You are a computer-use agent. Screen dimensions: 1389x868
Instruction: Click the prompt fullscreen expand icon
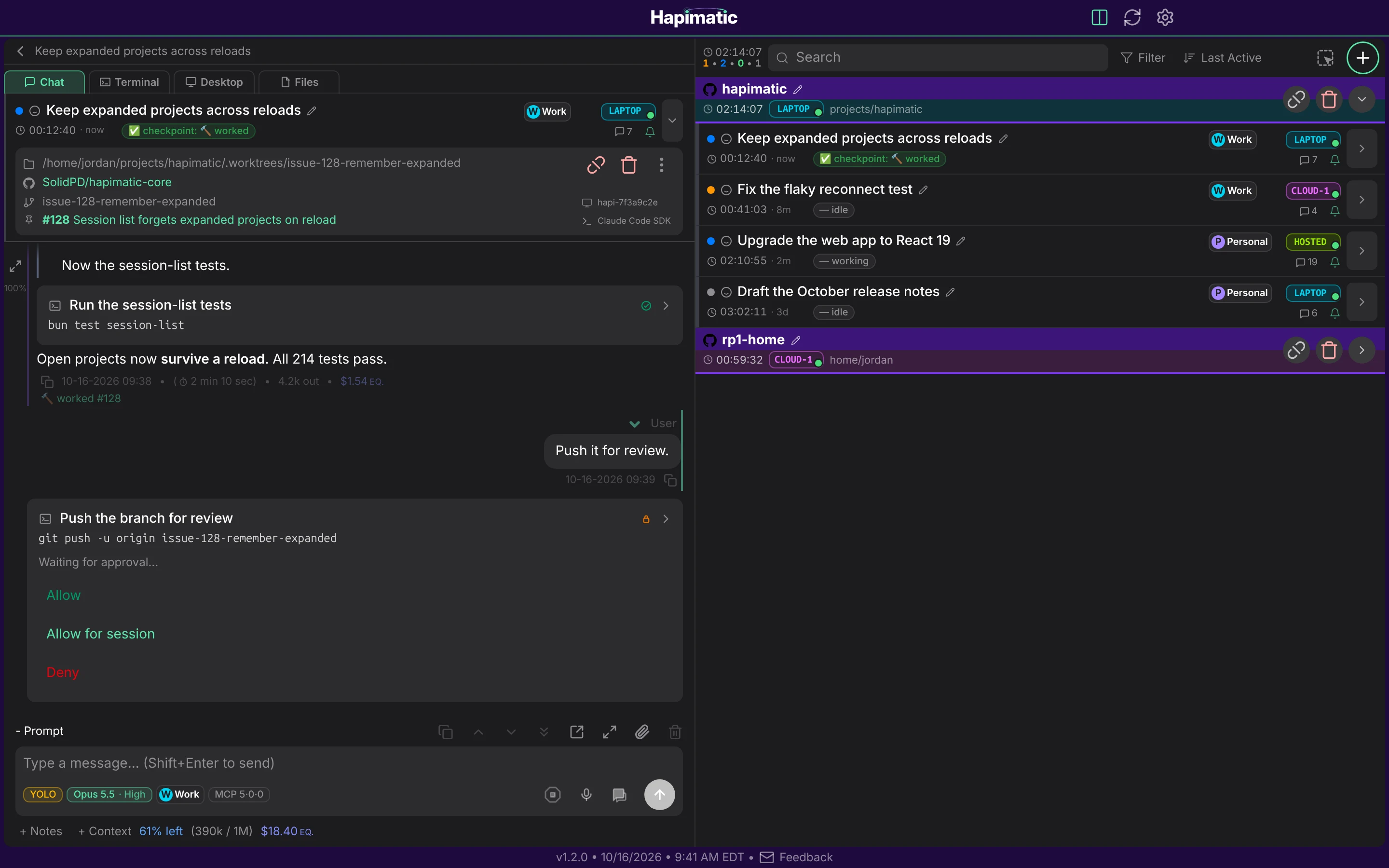tap(609, 732)
